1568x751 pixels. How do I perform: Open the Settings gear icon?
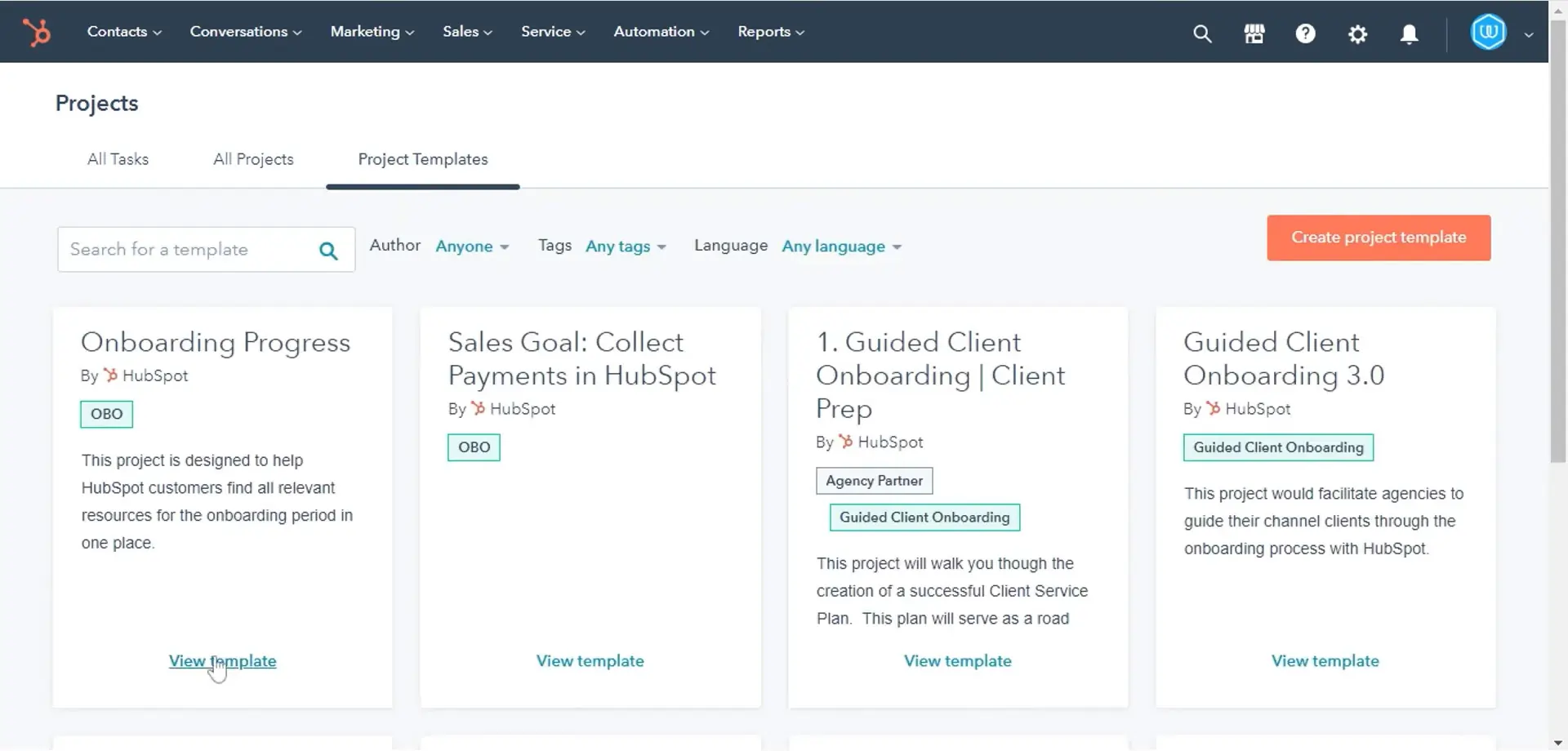click(1357, 33)
